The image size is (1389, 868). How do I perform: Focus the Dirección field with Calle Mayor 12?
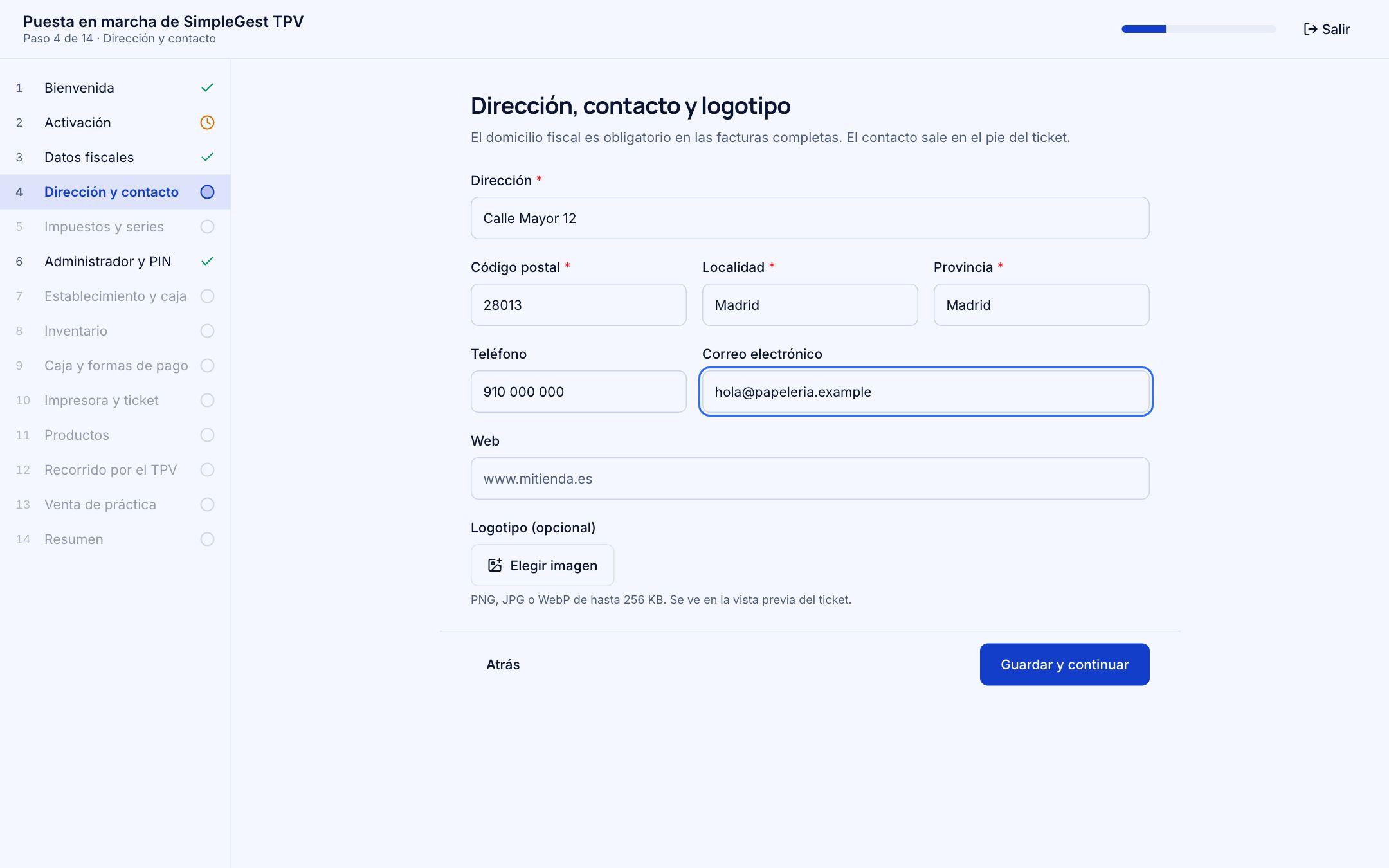coord(810,218)
